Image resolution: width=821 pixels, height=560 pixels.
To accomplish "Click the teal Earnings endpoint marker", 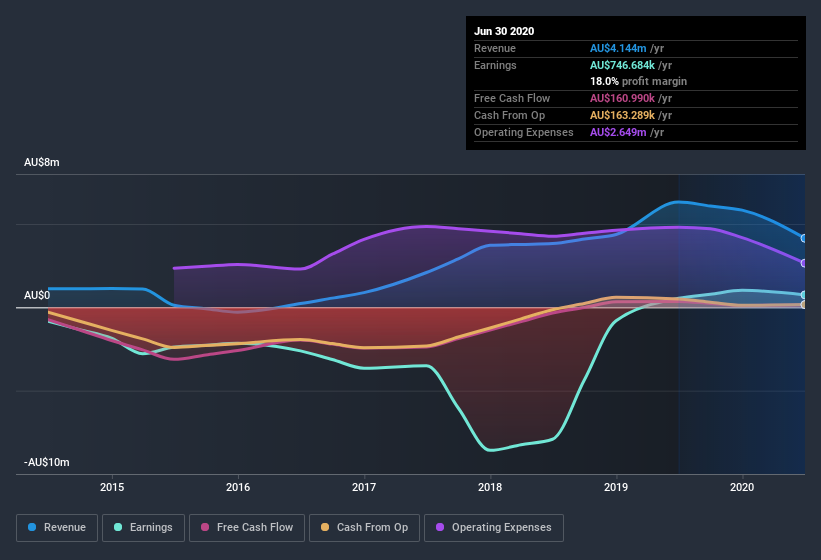I will pos(804,295).
